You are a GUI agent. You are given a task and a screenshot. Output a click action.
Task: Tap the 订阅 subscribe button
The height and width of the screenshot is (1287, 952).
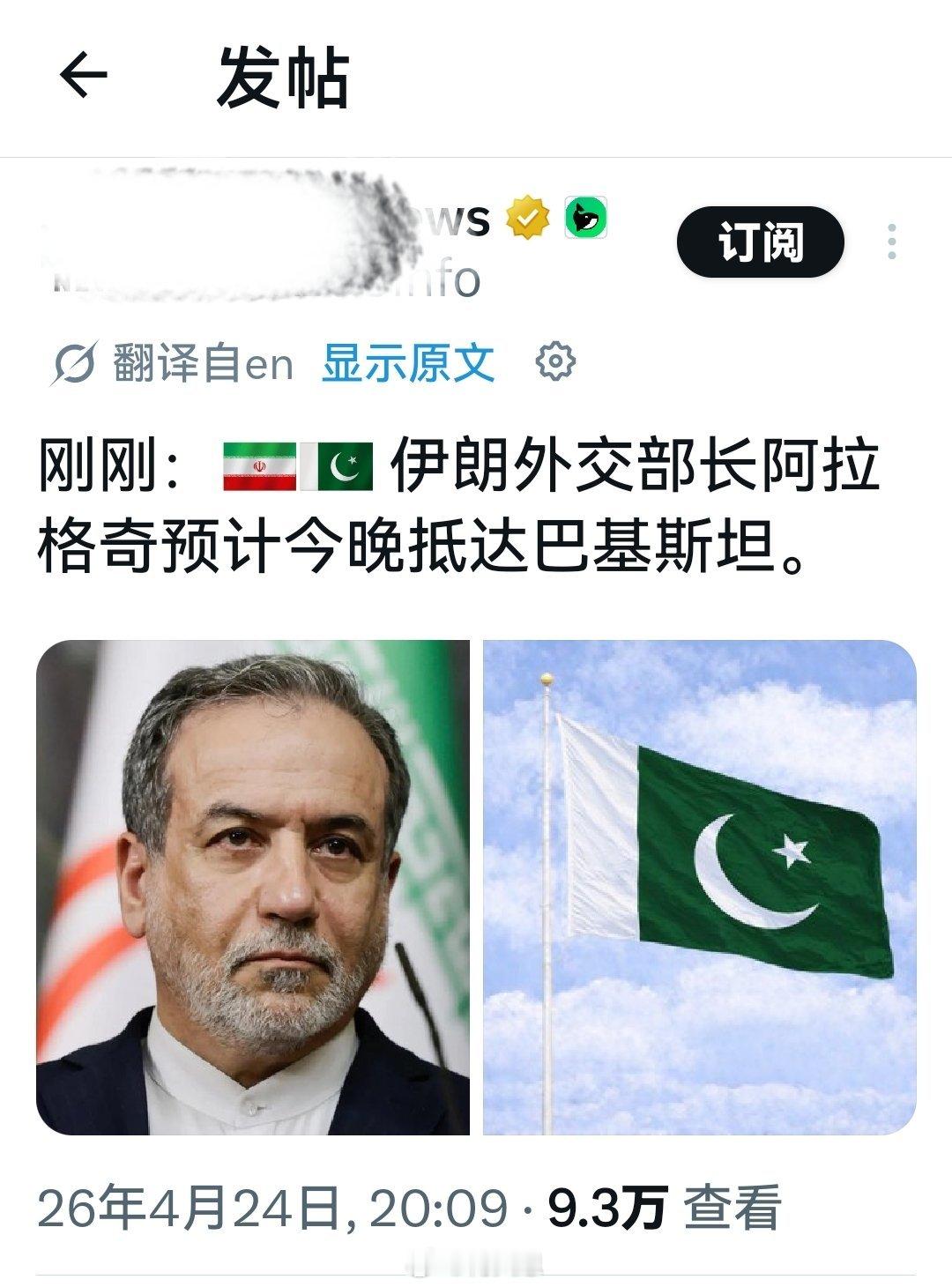(760, 242)
